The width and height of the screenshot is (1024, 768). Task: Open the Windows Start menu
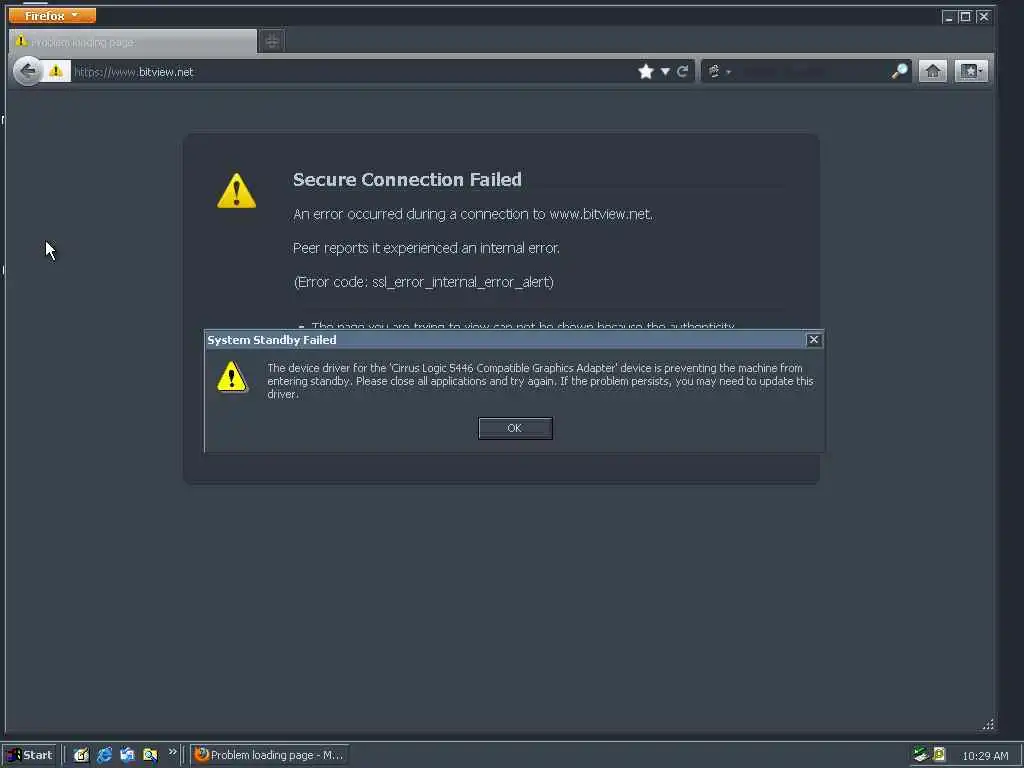pyautogui.click(x=29, y=755)
